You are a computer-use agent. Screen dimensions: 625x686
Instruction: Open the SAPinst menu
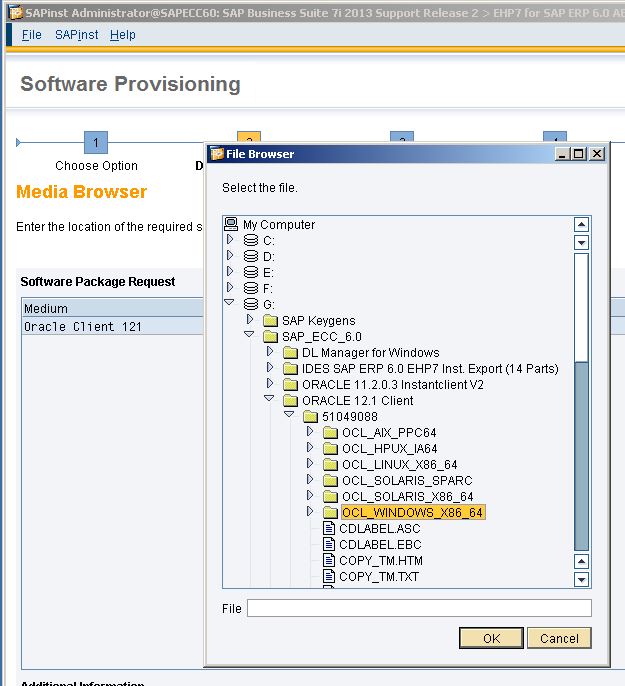point(77,35)
